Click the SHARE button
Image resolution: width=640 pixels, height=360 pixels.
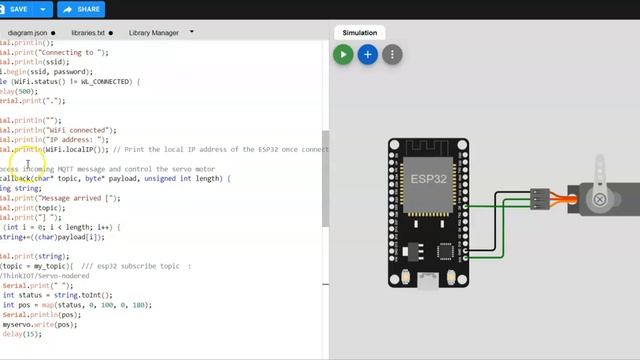click(81, 9)
